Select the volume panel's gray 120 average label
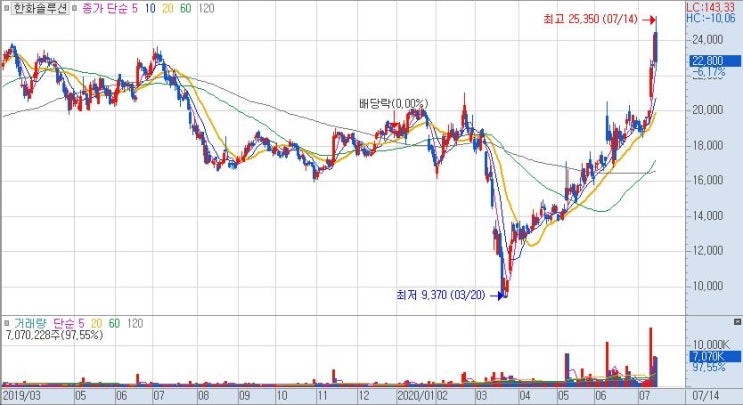 click(x=135, y=324)
